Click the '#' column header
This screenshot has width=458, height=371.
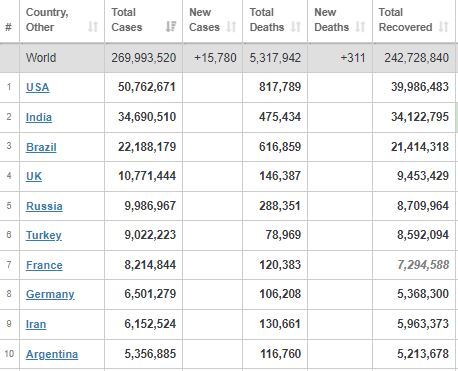[9, 27]
